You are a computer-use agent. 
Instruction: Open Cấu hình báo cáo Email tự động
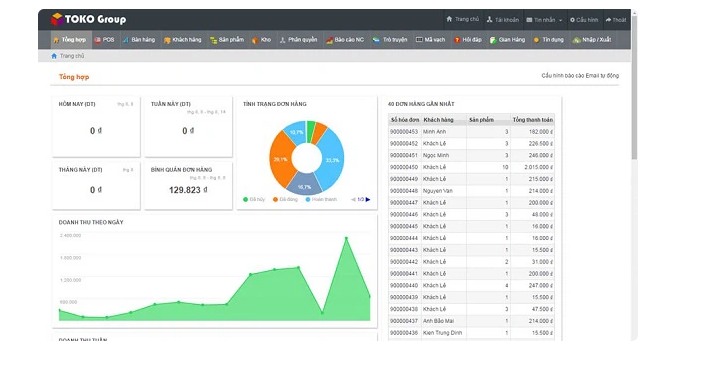580,76
